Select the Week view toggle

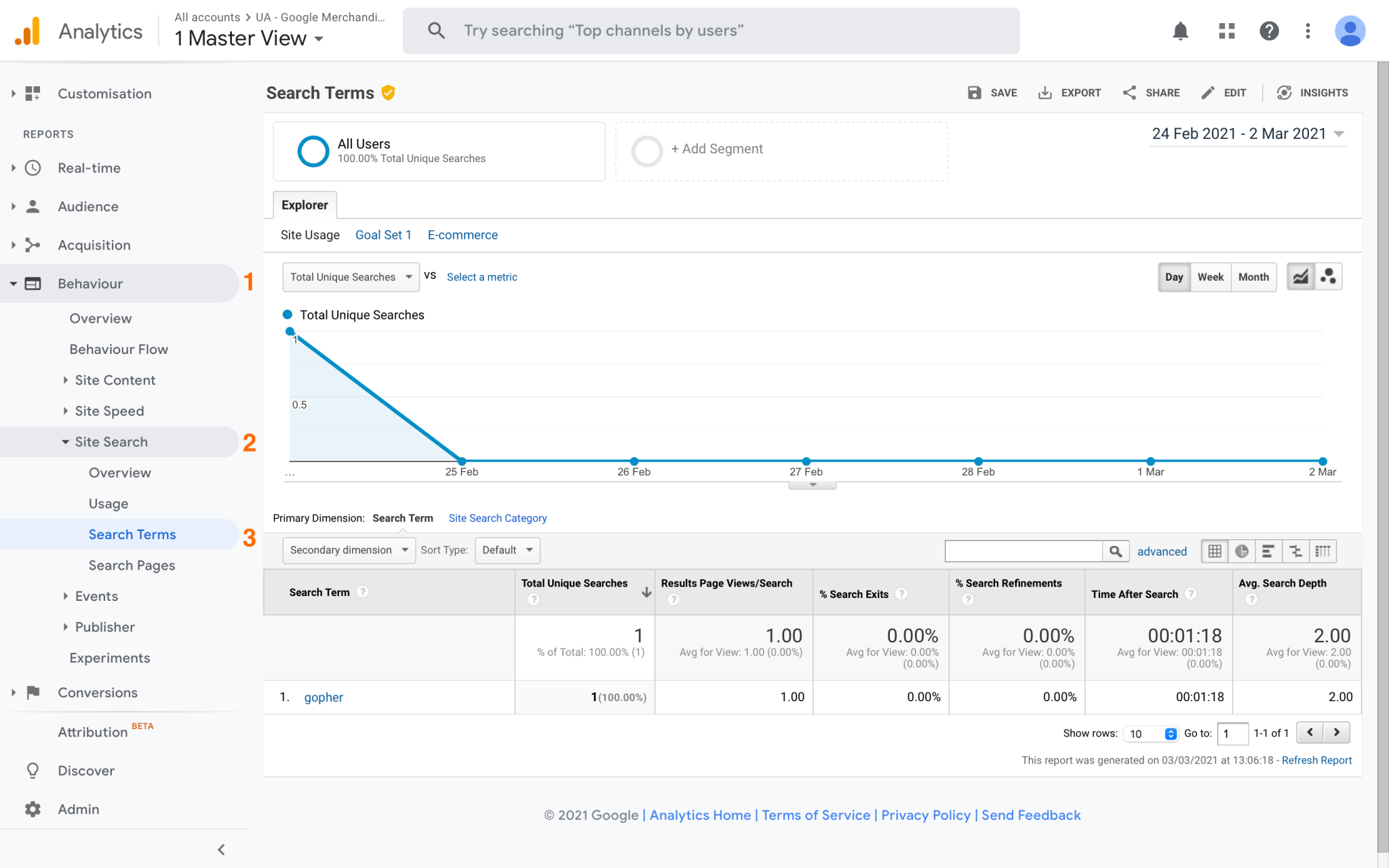click(x=1210, y=277)
